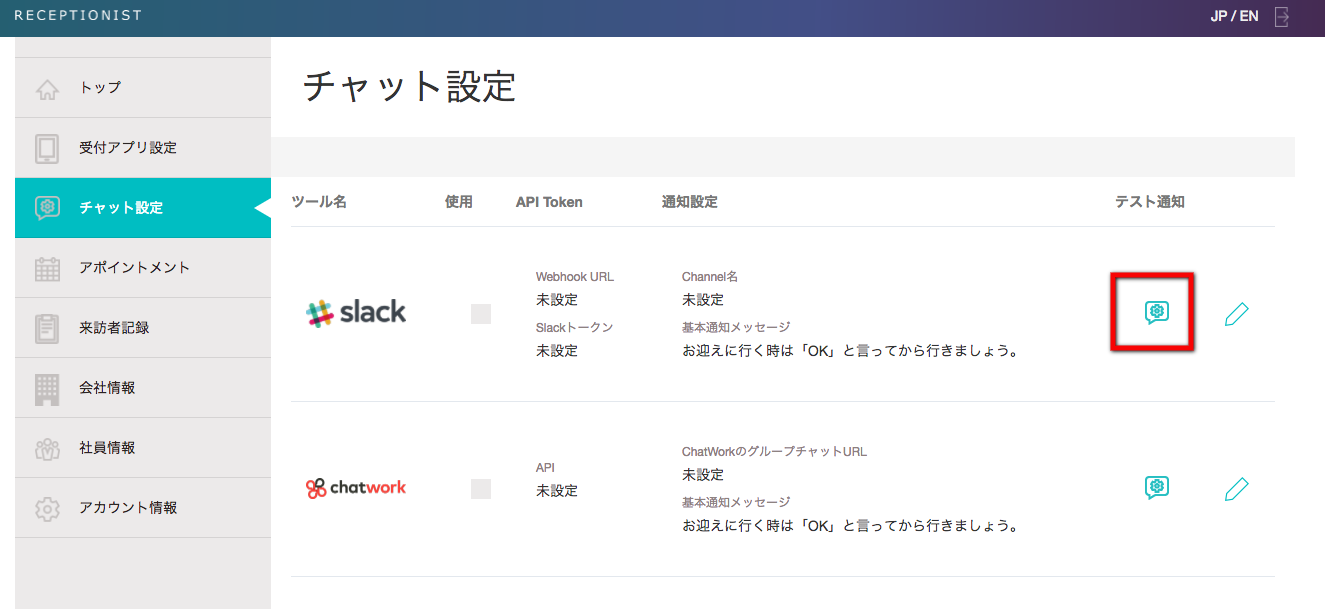Click the logout icon in header
Image resolution: width=1325 pixels, height=609 pixels.
(1282, 17)
